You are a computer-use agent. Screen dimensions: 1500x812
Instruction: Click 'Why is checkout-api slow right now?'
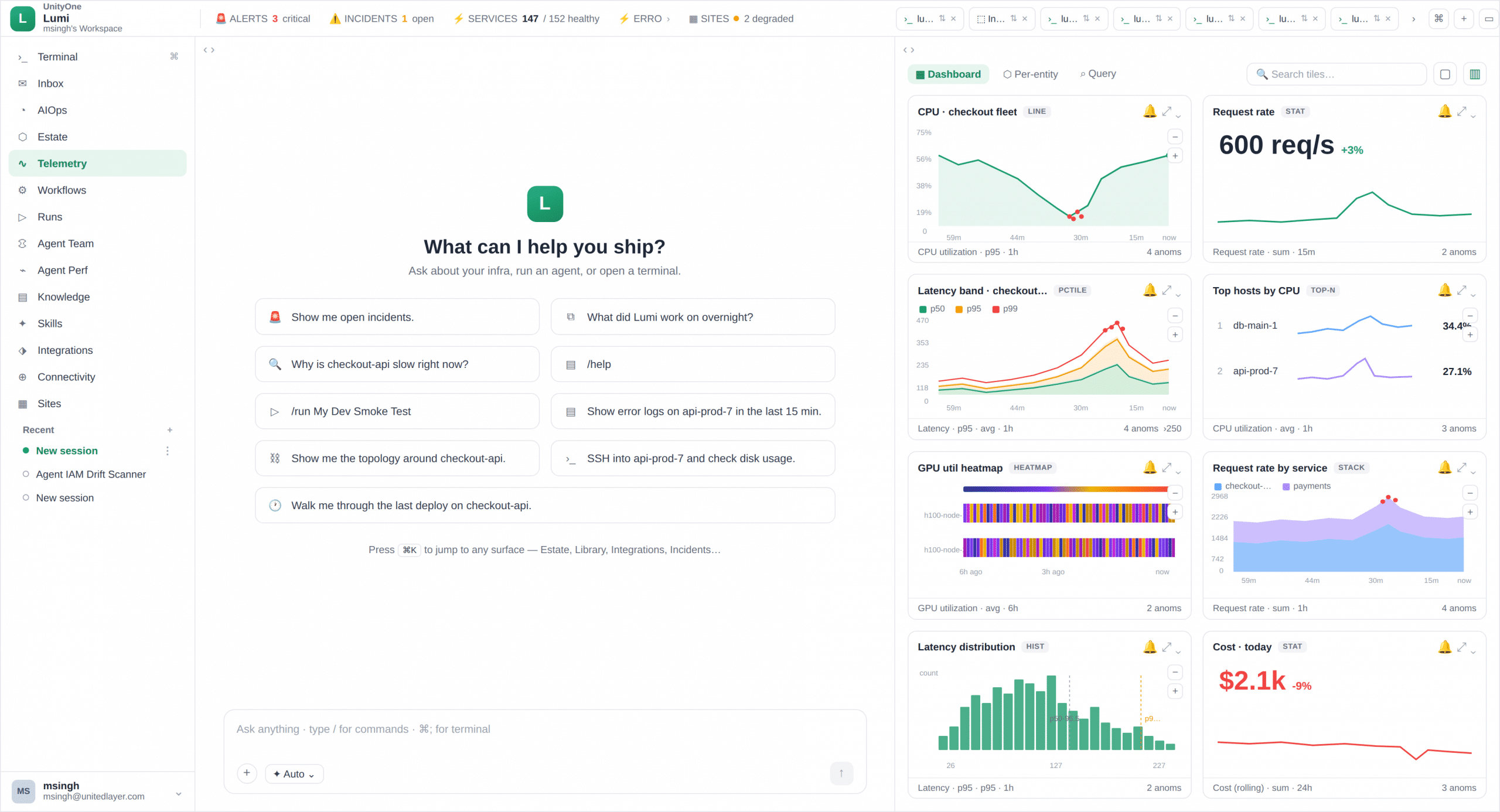tap(397, 364)
